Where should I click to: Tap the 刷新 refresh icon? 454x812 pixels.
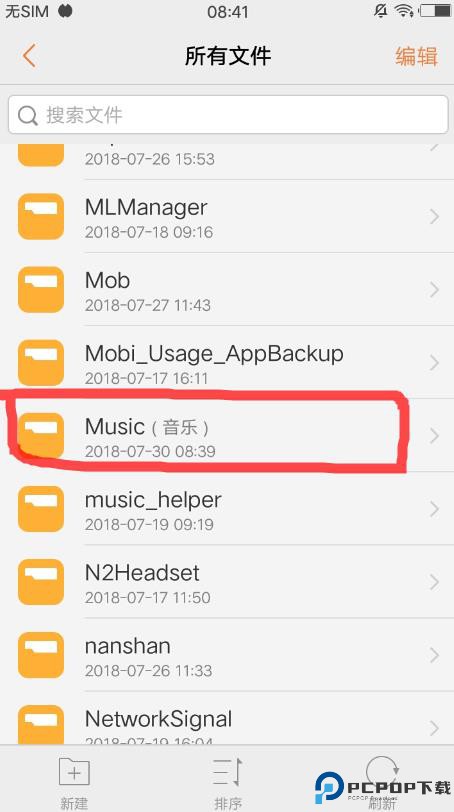tap(382, 772)
